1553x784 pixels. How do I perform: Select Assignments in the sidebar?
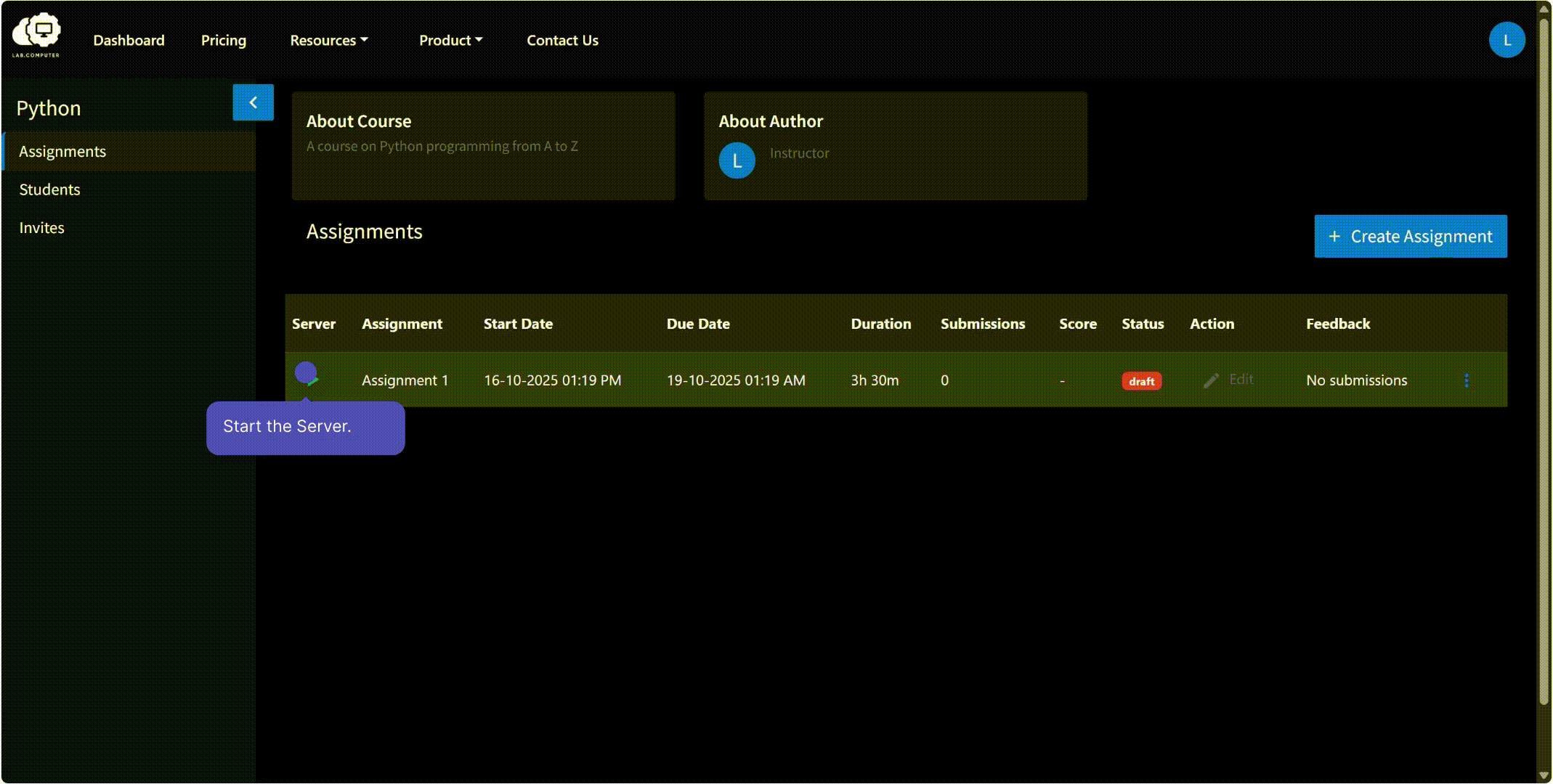[129, 151]
